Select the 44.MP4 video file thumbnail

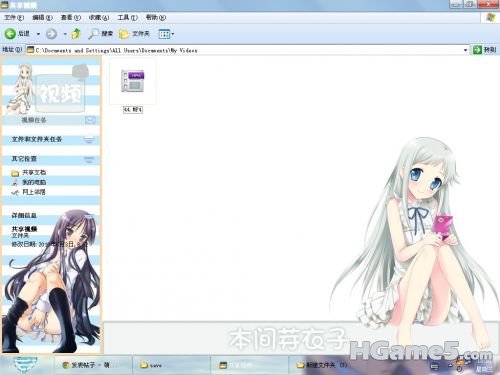(x=133, y=81)
